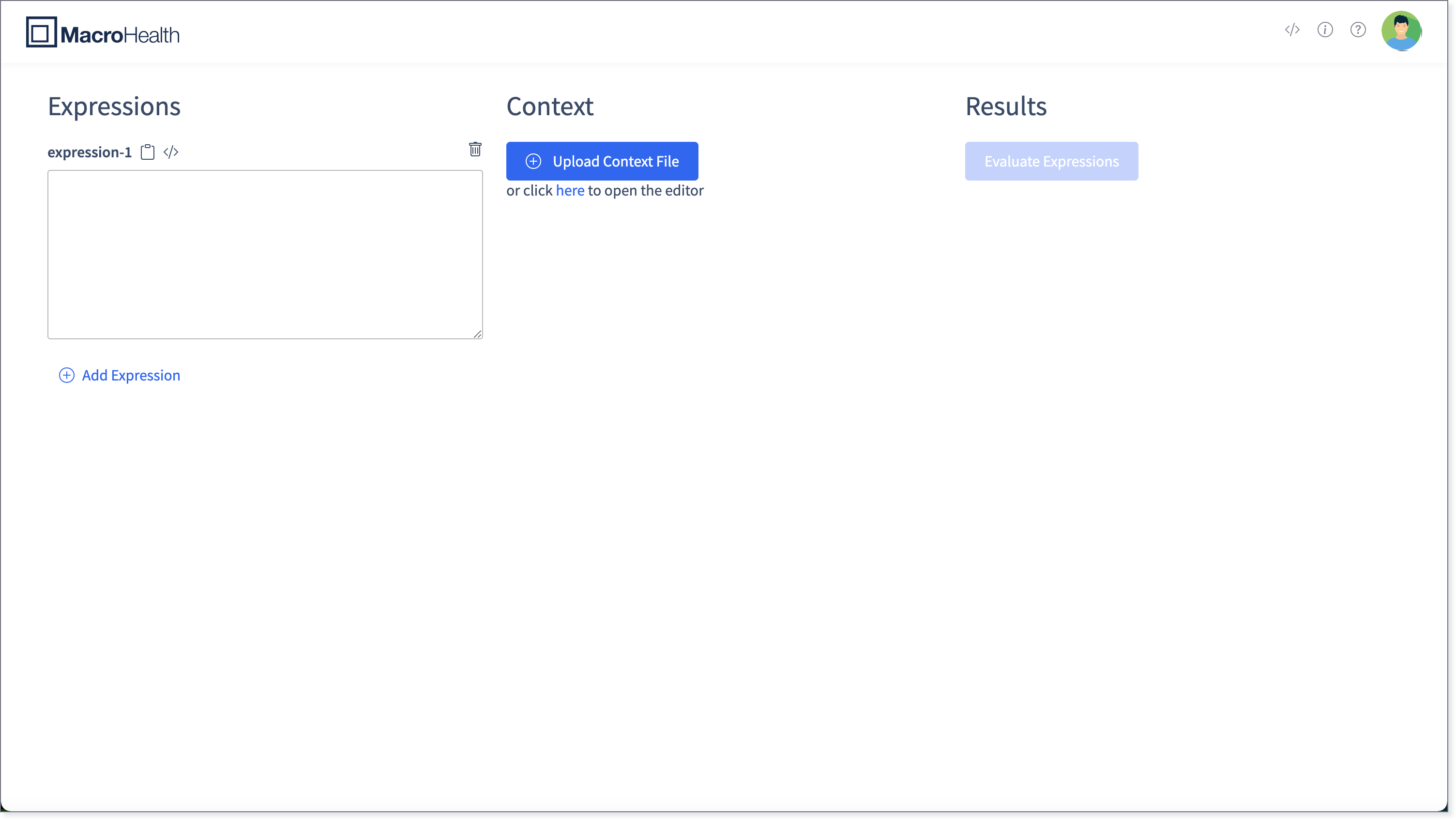Image resolution: width=1456 pixels, height=820 pixels.
Task: Click the resize handle of the expression text area
Action: [478, 334]
